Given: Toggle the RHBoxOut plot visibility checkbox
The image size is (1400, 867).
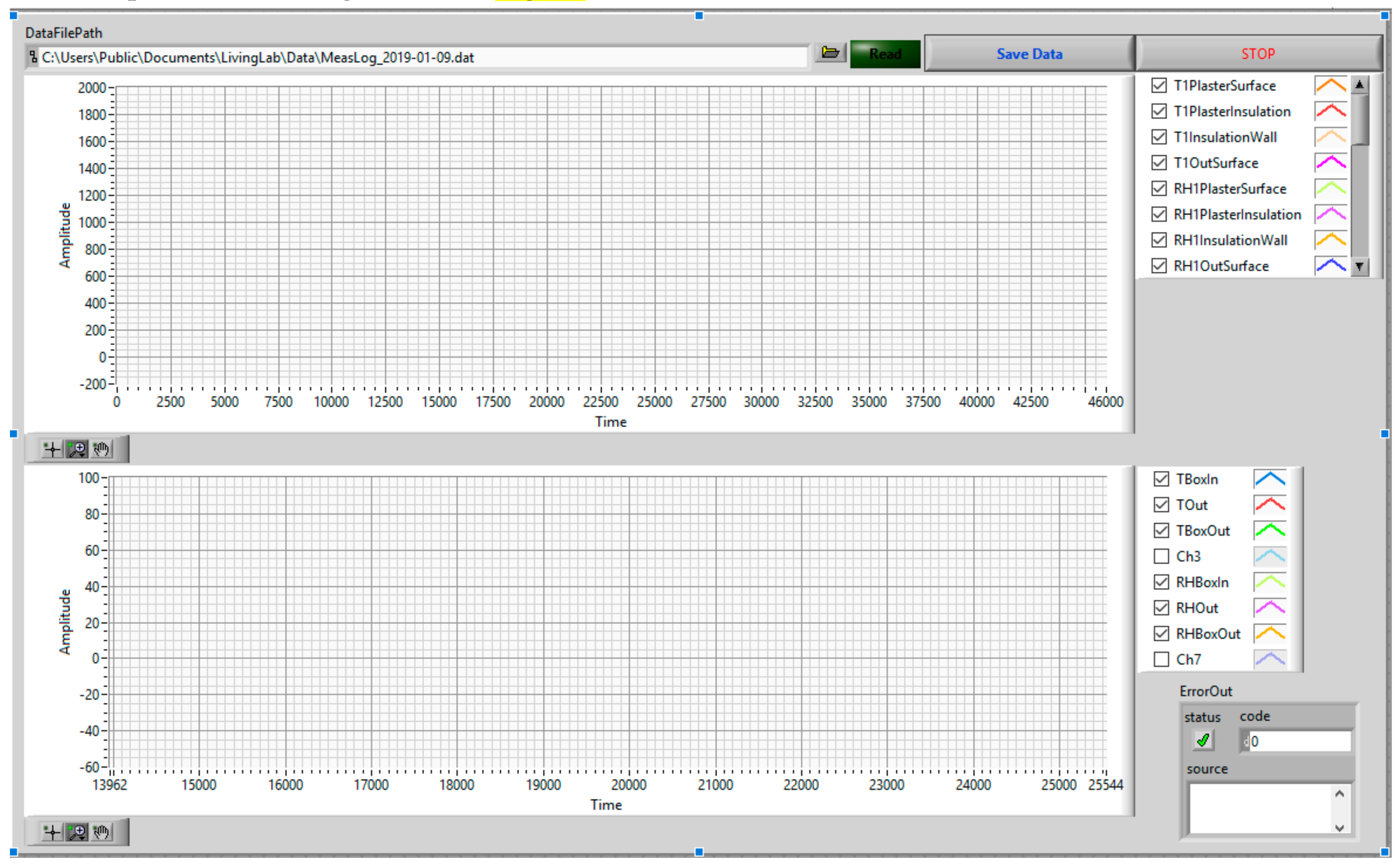Looking at the screenshot, I should pyautogui.click(x=1161, y=634).
